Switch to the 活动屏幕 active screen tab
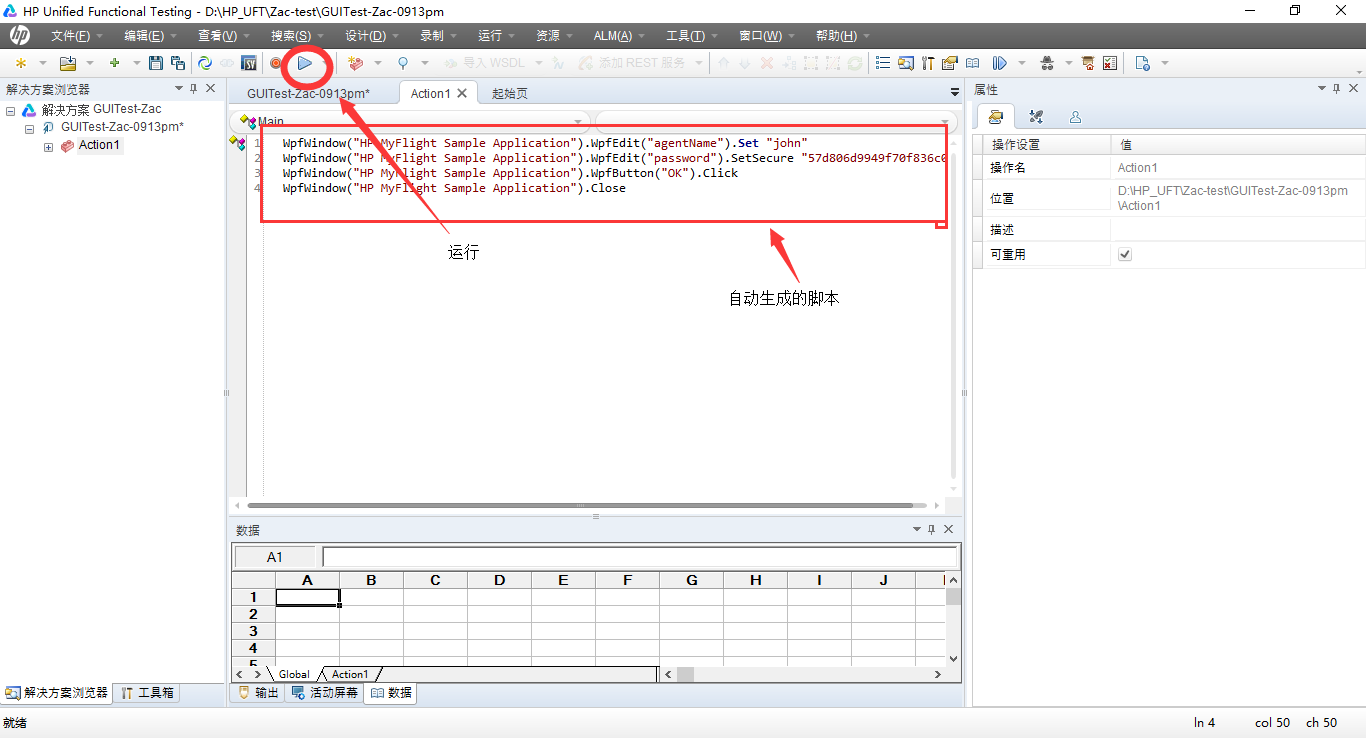 pyautogui.click(x=324, y=692)
